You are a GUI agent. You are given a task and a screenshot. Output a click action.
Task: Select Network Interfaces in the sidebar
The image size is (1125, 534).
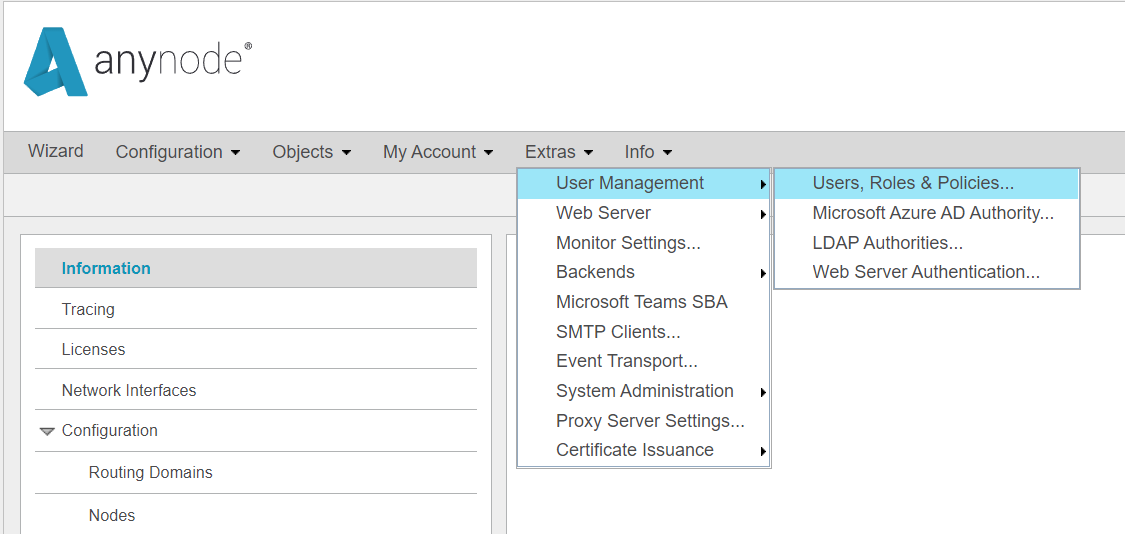point(255,390)
